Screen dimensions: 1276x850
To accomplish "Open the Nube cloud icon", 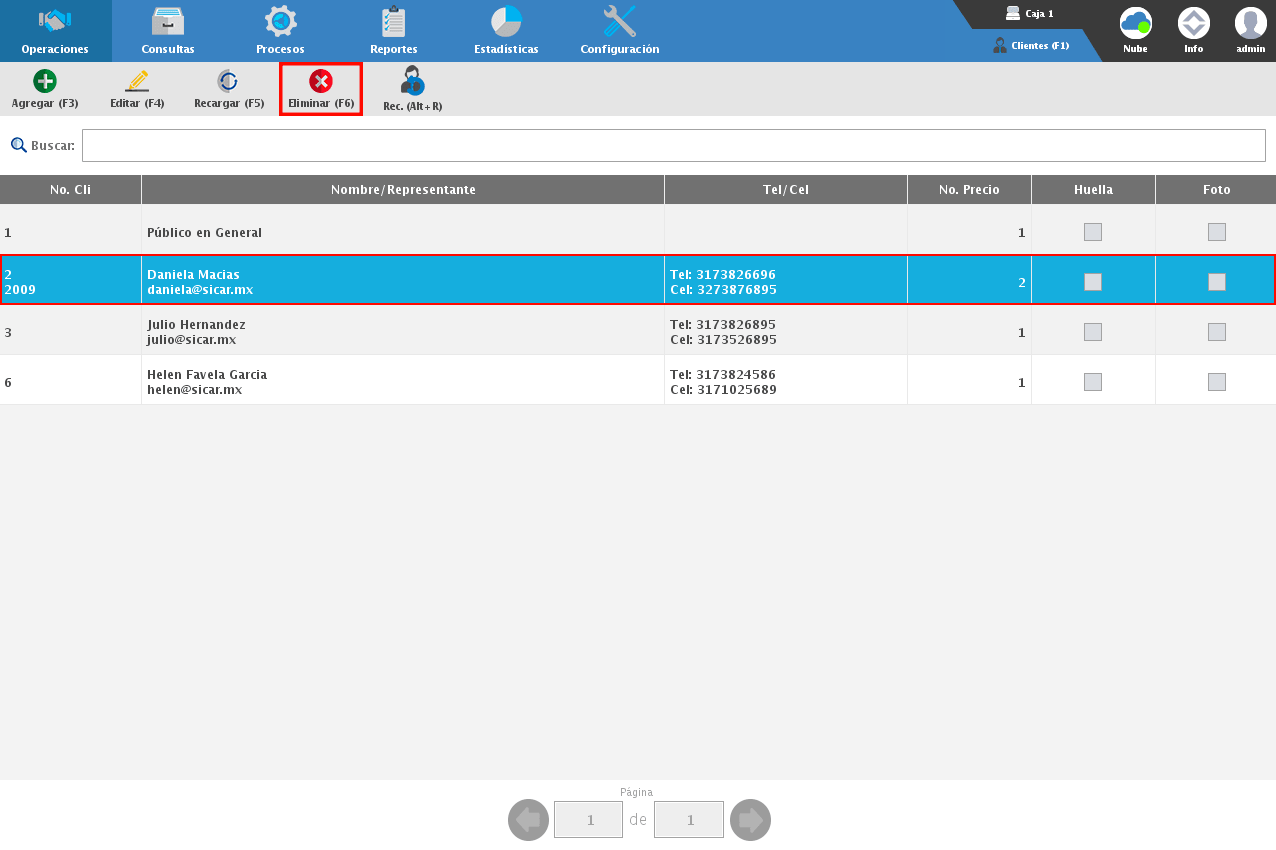I will click(1135, 23).
